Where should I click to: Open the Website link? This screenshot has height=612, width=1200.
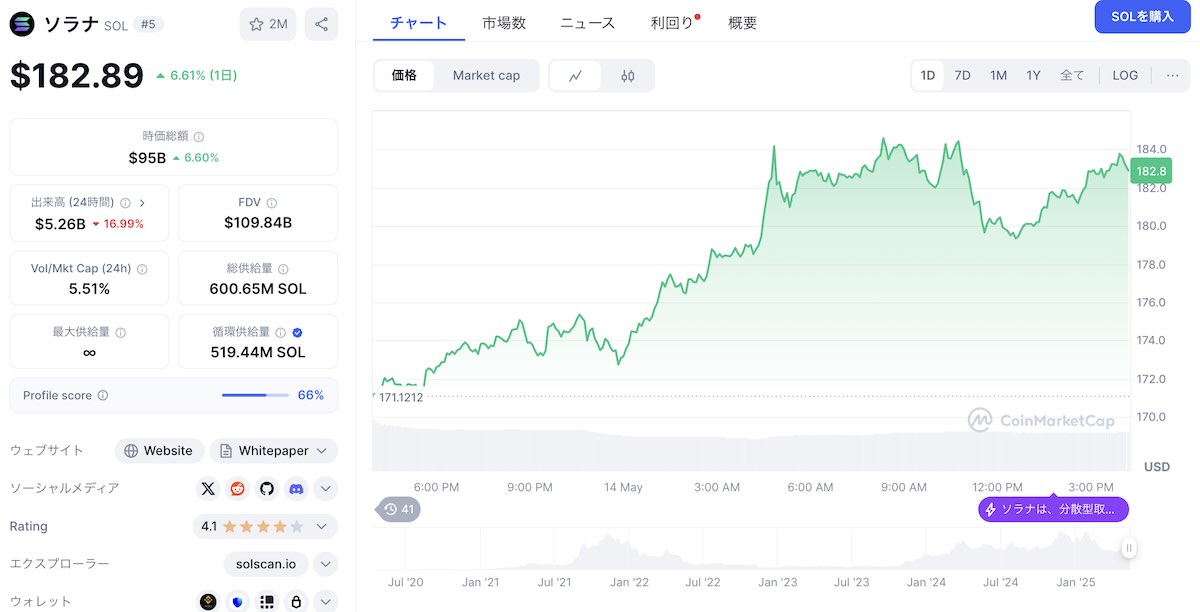(x=159, y=451)
